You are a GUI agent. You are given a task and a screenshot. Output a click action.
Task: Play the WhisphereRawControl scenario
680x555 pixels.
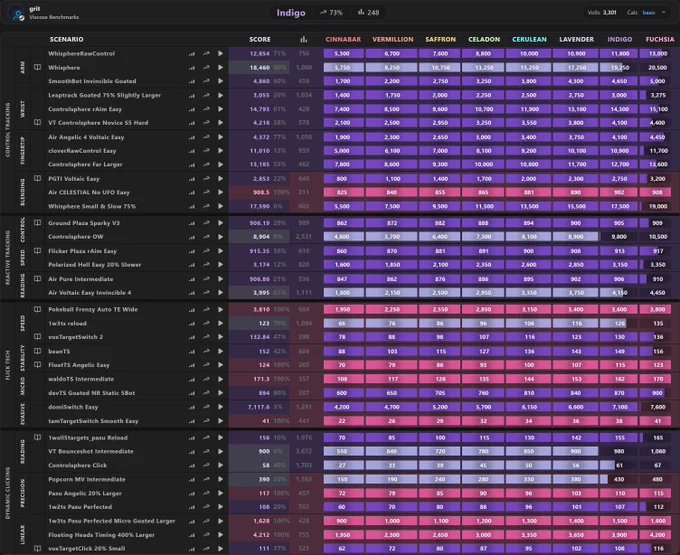pyautogui.click(x=220, y=53)
